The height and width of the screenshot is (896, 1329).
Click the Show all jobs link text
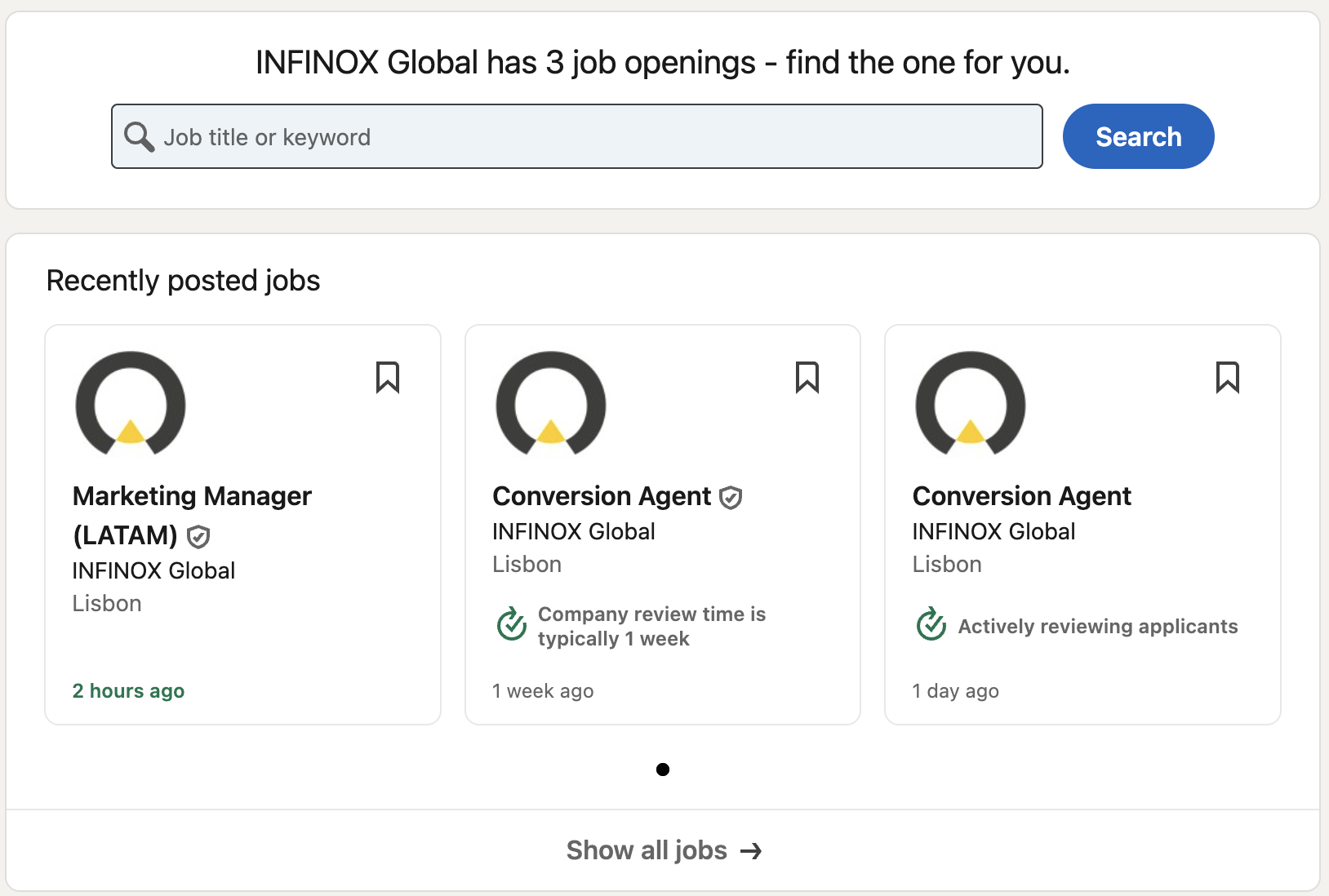(x=647, y=850)
